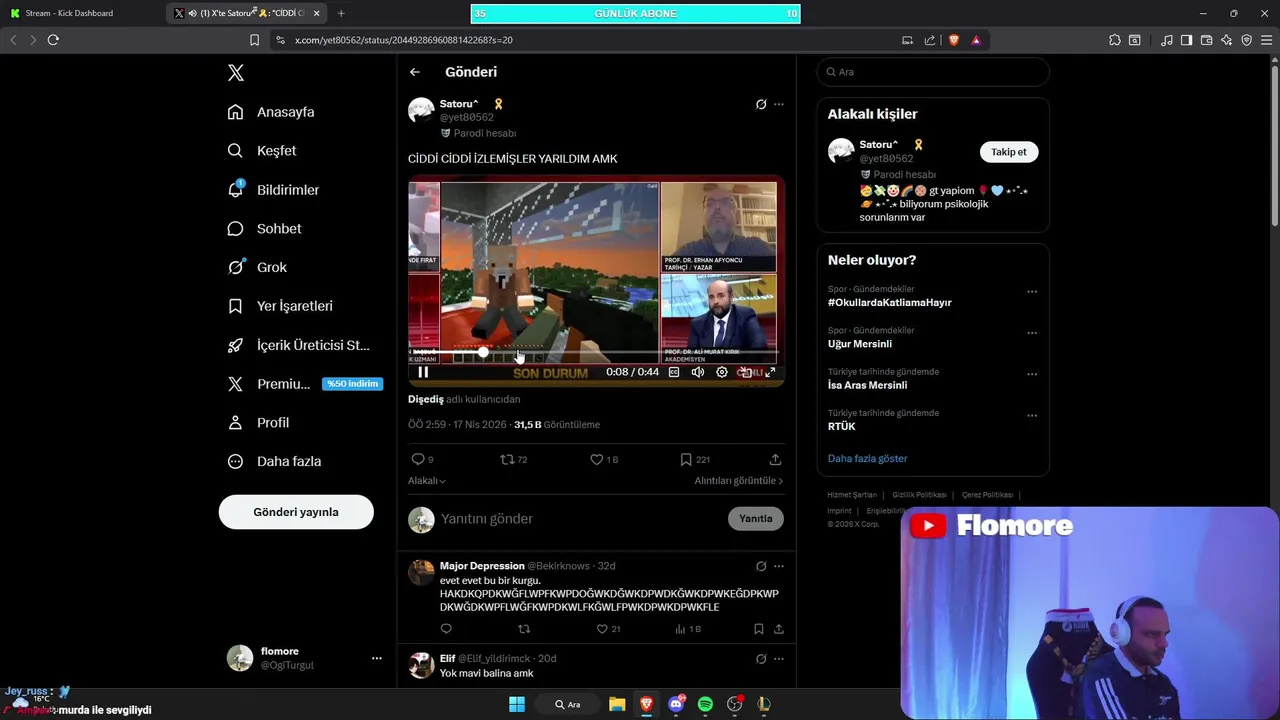
Task: Open the X logo home link
Action: click(x=236, y=73)
